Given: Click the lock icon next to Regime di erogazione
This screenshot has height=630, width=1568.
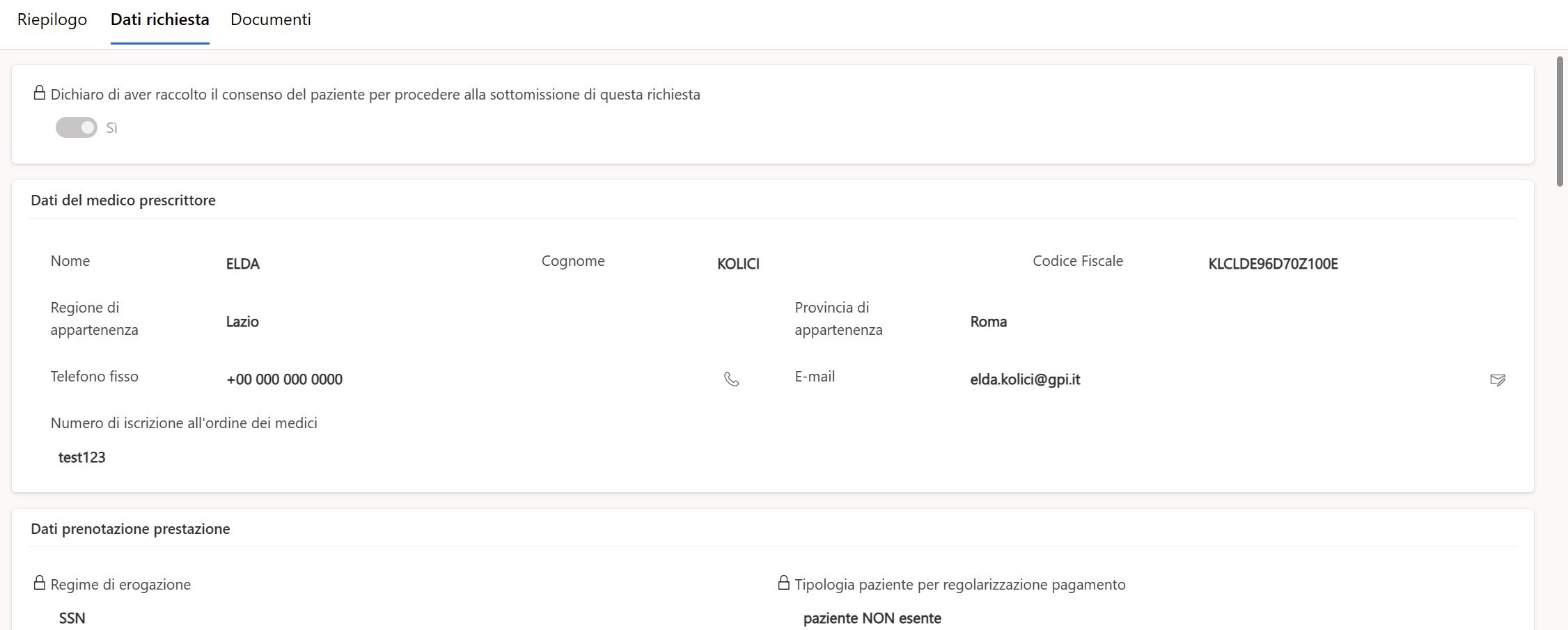Looking at the screenshot, I should point(40,583).
